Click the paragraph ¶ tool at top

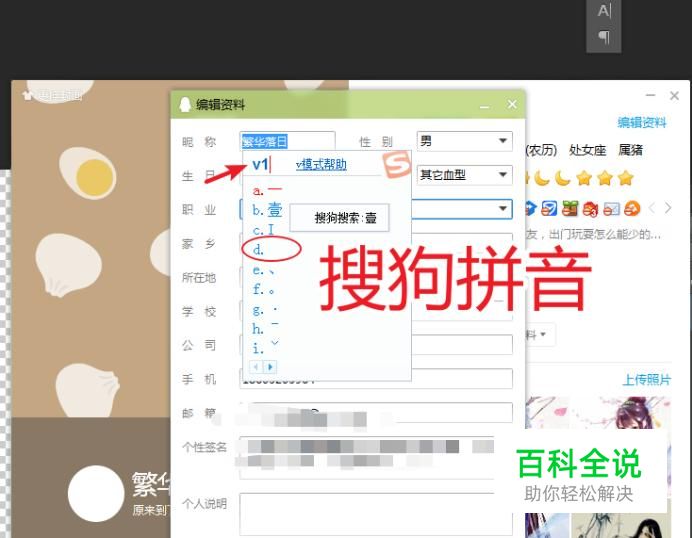[x=604, y=36]
